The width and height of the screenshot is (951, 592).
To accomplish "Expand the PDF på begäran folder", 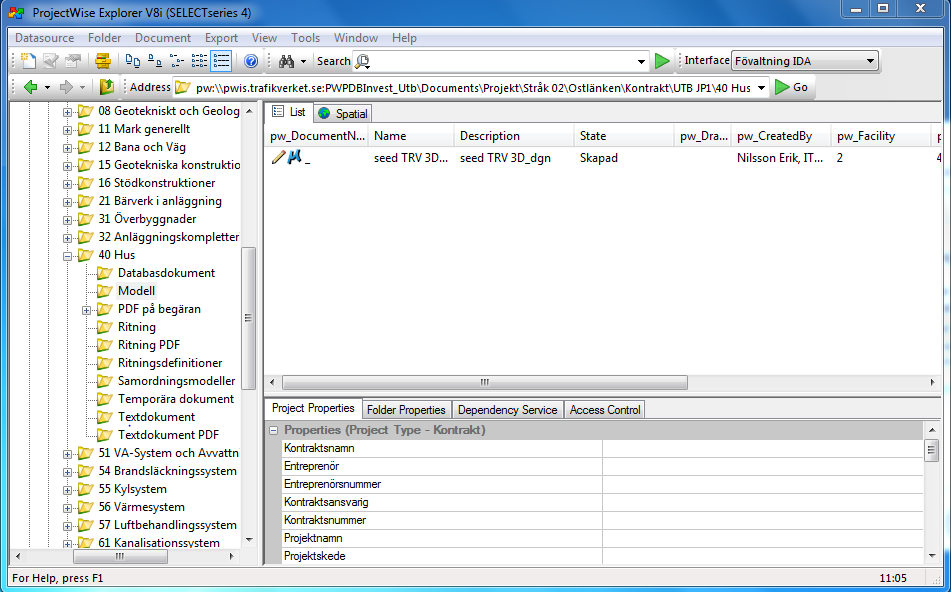I will tap(87, 310).
